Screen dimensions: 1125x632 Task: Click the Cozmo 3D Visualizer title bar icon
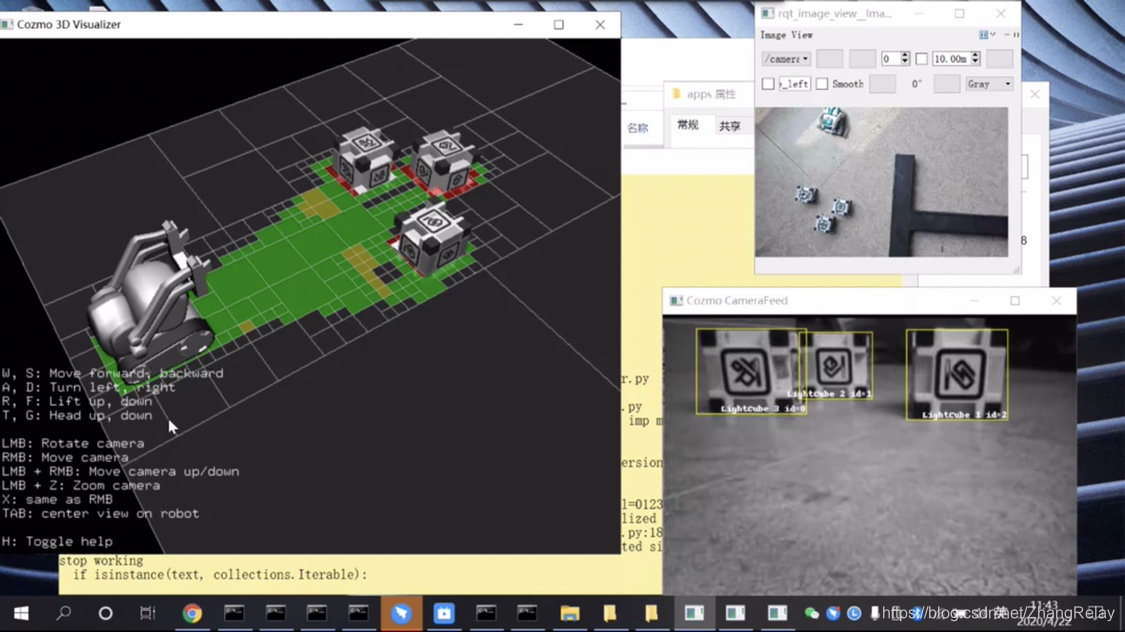coord(7,24)
